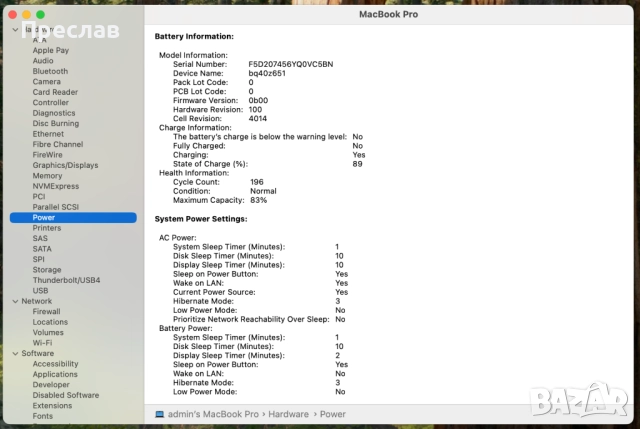This screenshot has height=429, width=640.
Task: Select Fonts under Software
Action: click(43, 416)
